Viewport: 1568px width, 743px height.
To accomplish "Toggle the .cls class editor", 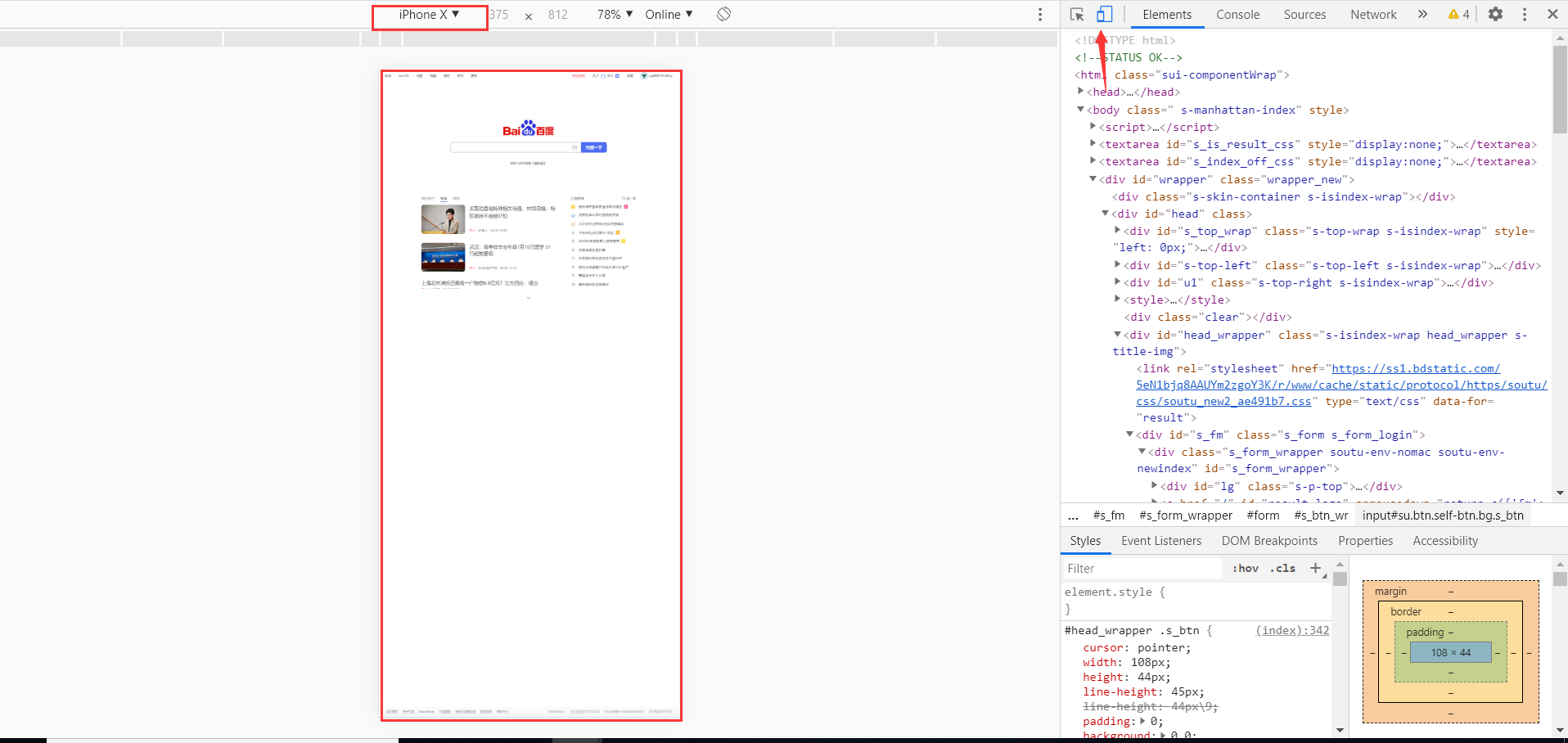I will click(x=1282, y=569).
